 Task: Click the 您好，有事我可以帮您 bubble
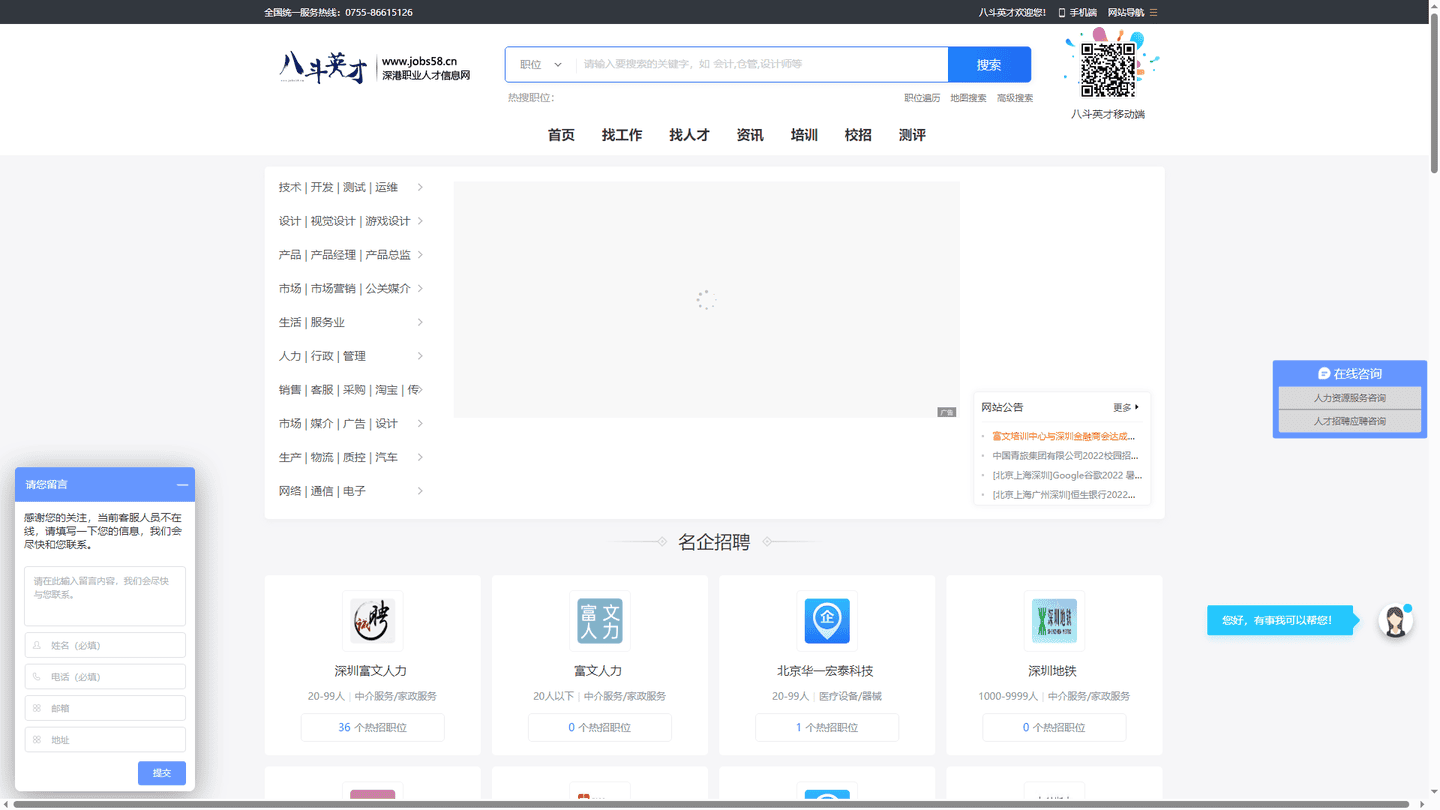[x=1281, y=620]
